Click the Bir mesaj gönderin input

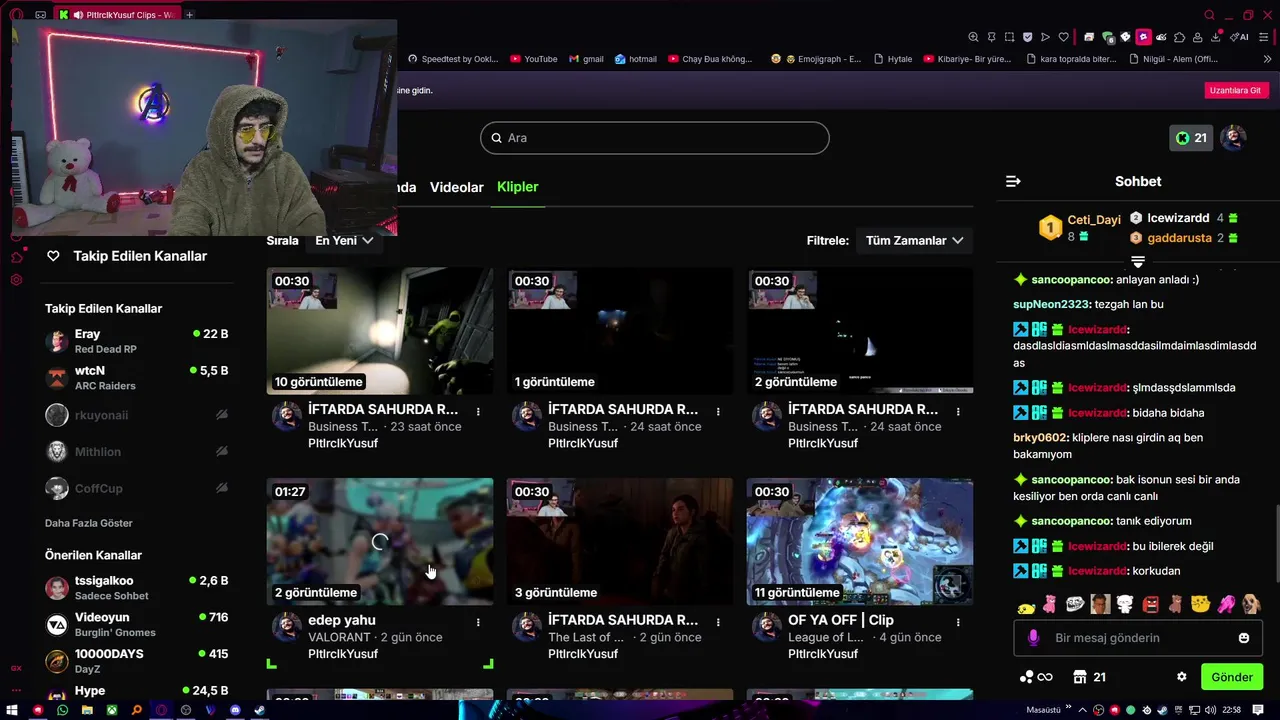[1138, 638]
